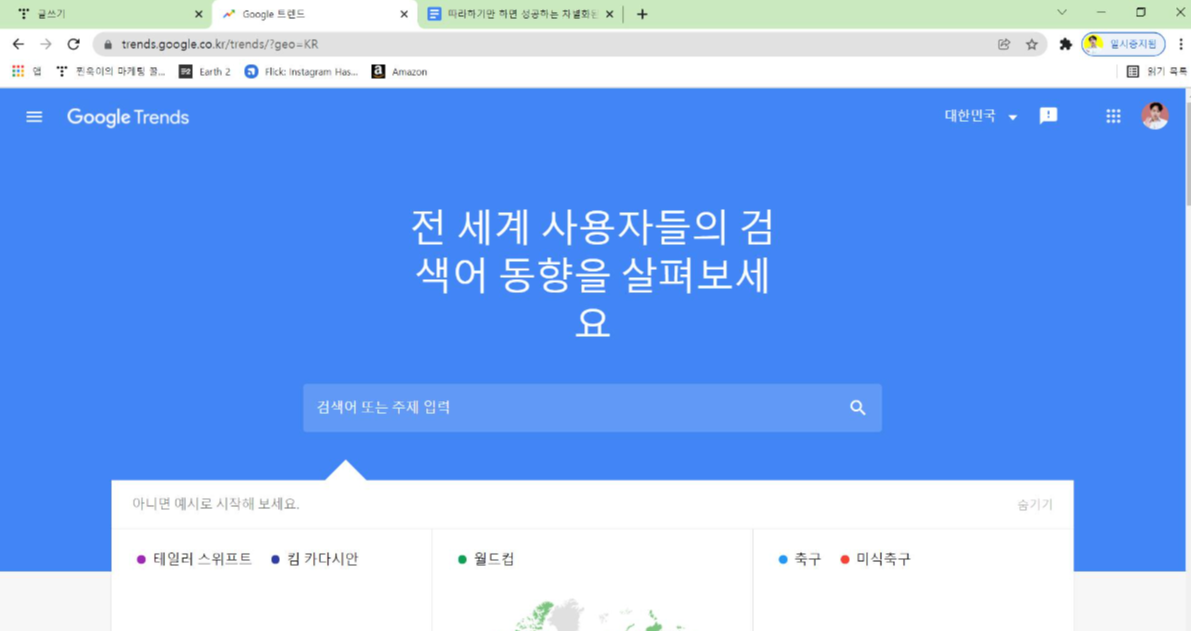Click the site lock icon
This screenshot has width=1191, height=631.
108,45
